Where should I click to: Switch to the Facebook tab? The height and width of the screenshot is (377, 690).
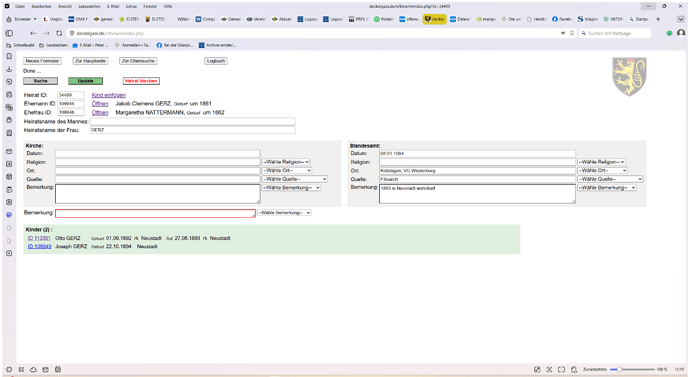[562, 19]
